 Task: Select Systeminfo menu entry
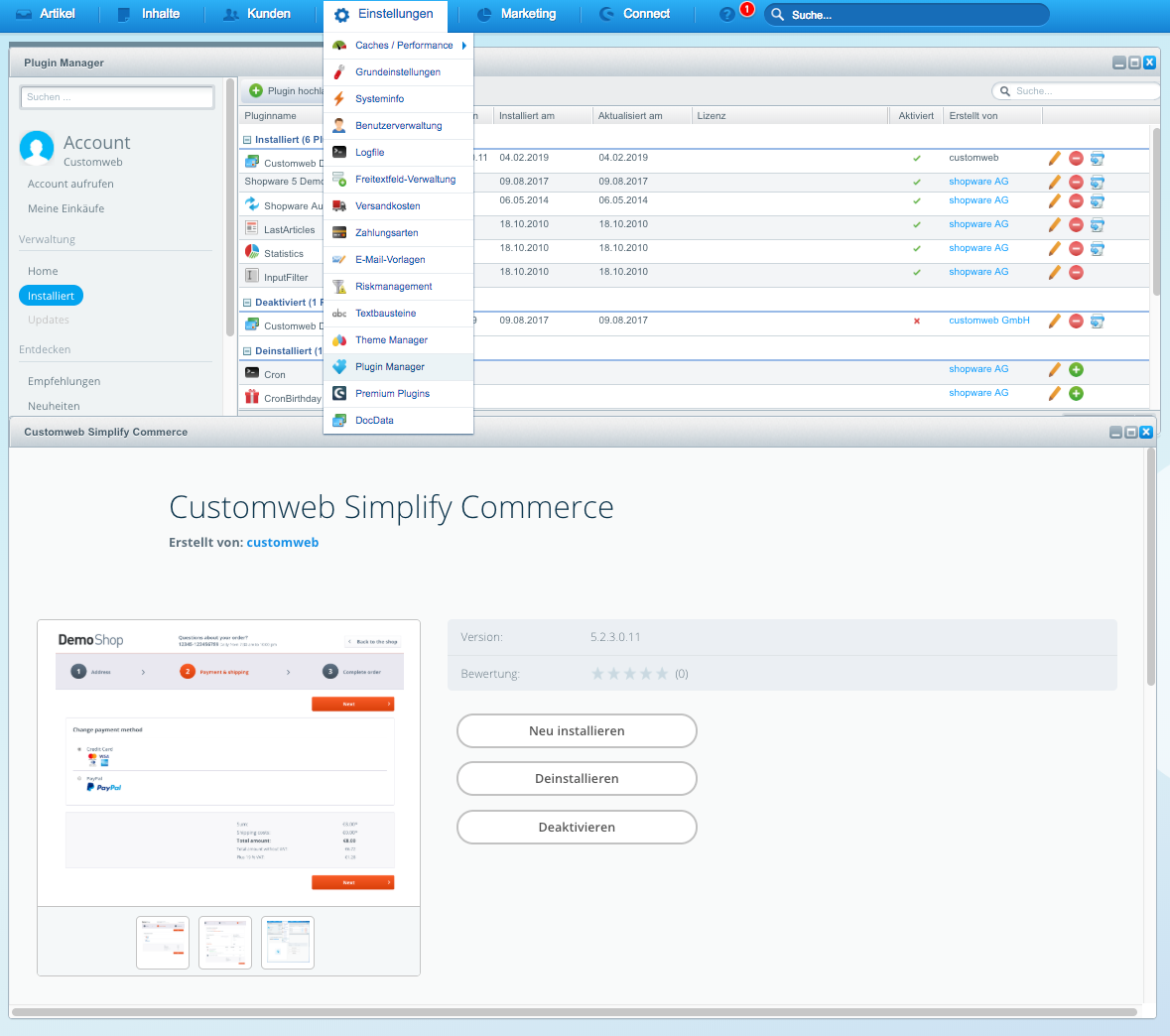[x=399, y=99]
